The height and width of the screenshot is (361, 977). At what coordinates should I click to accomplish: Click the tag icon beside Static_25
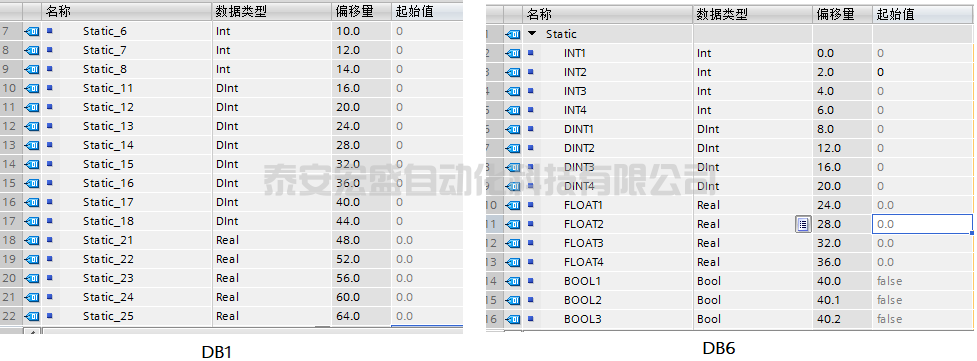[x=32, y=316]
